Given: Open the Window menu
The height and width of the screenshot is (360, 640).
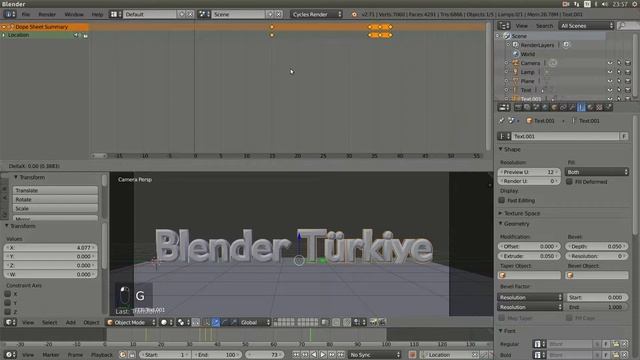Looking at the screenshot, I should [74, 14].
